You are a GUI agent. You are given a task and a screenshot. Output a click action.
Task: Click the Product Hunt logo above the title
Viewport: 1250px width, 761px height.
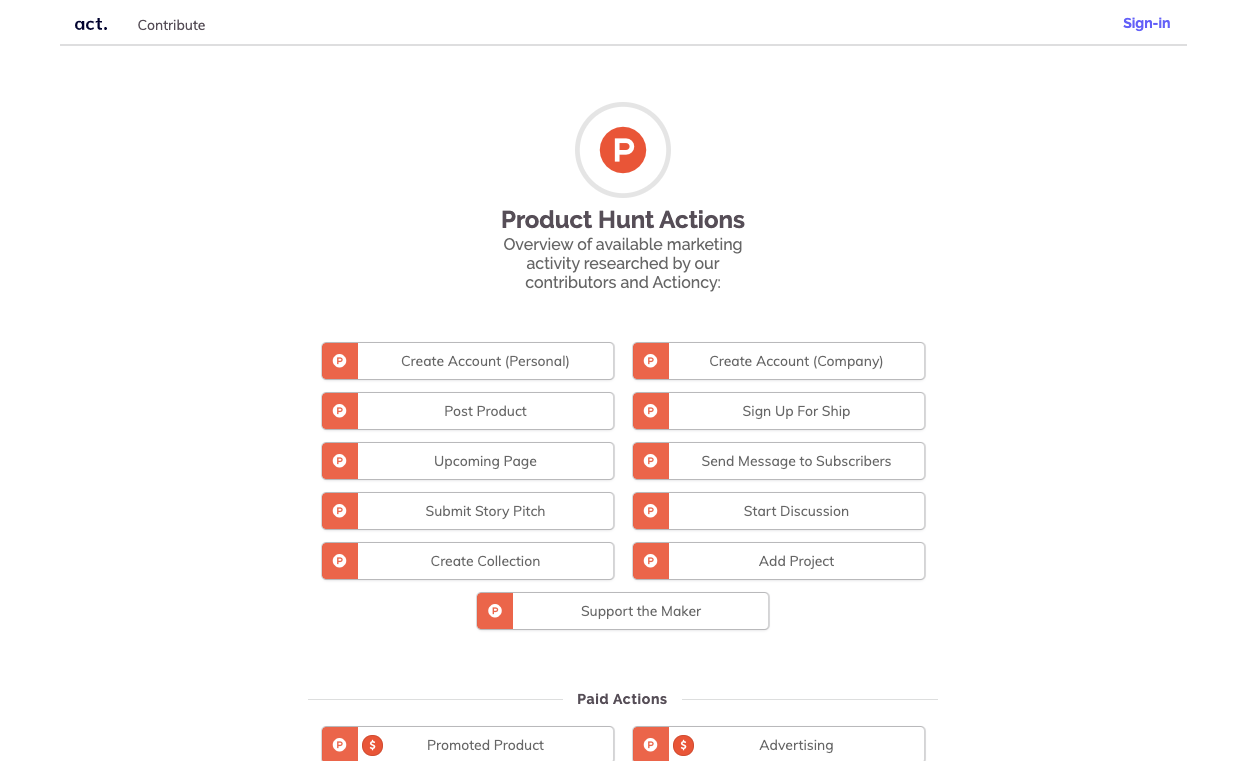[x=622, y=150]
